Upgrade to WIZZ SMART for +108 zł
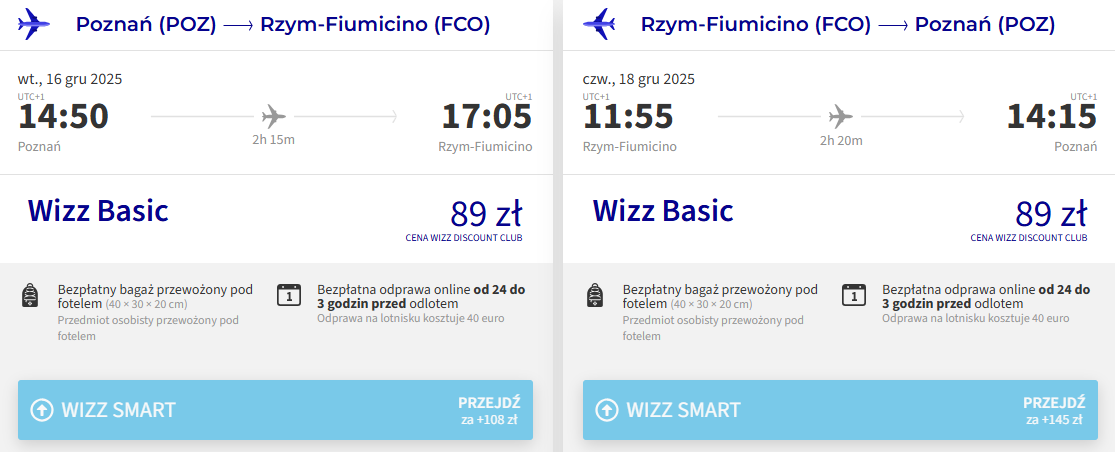This screenshot has width=1115, height=452. tap(275, 410)
